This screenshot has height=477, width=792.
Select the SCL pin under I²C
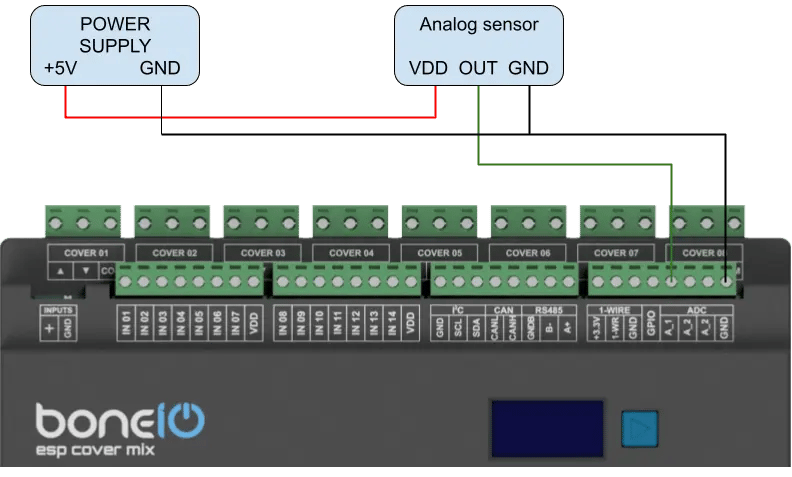point(457,329)
